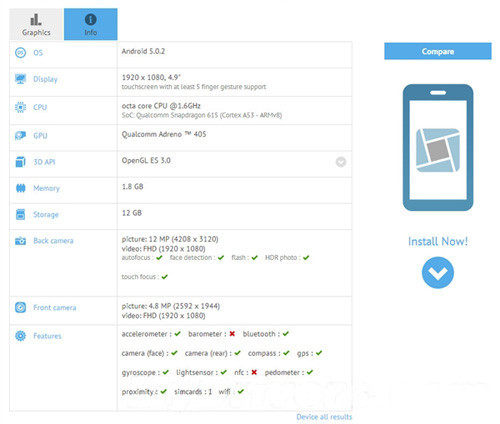
Task: Click the Features gear icon
Action: pyautogui.click(x=20, y=336)
